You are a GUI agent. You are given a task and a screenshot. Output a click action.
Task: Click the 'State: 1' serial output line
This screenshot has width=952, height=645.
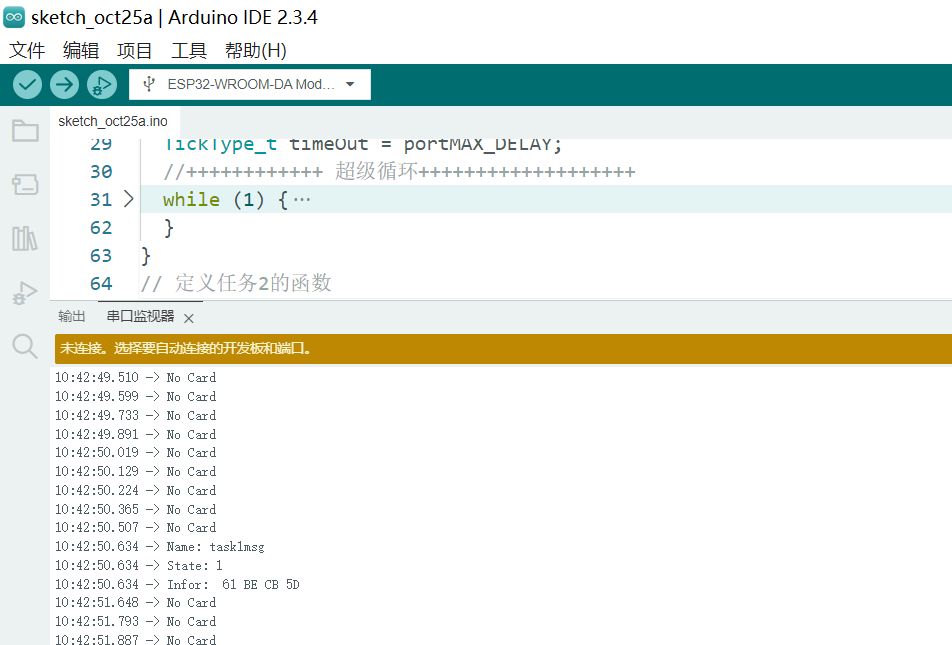coord(139,565)
